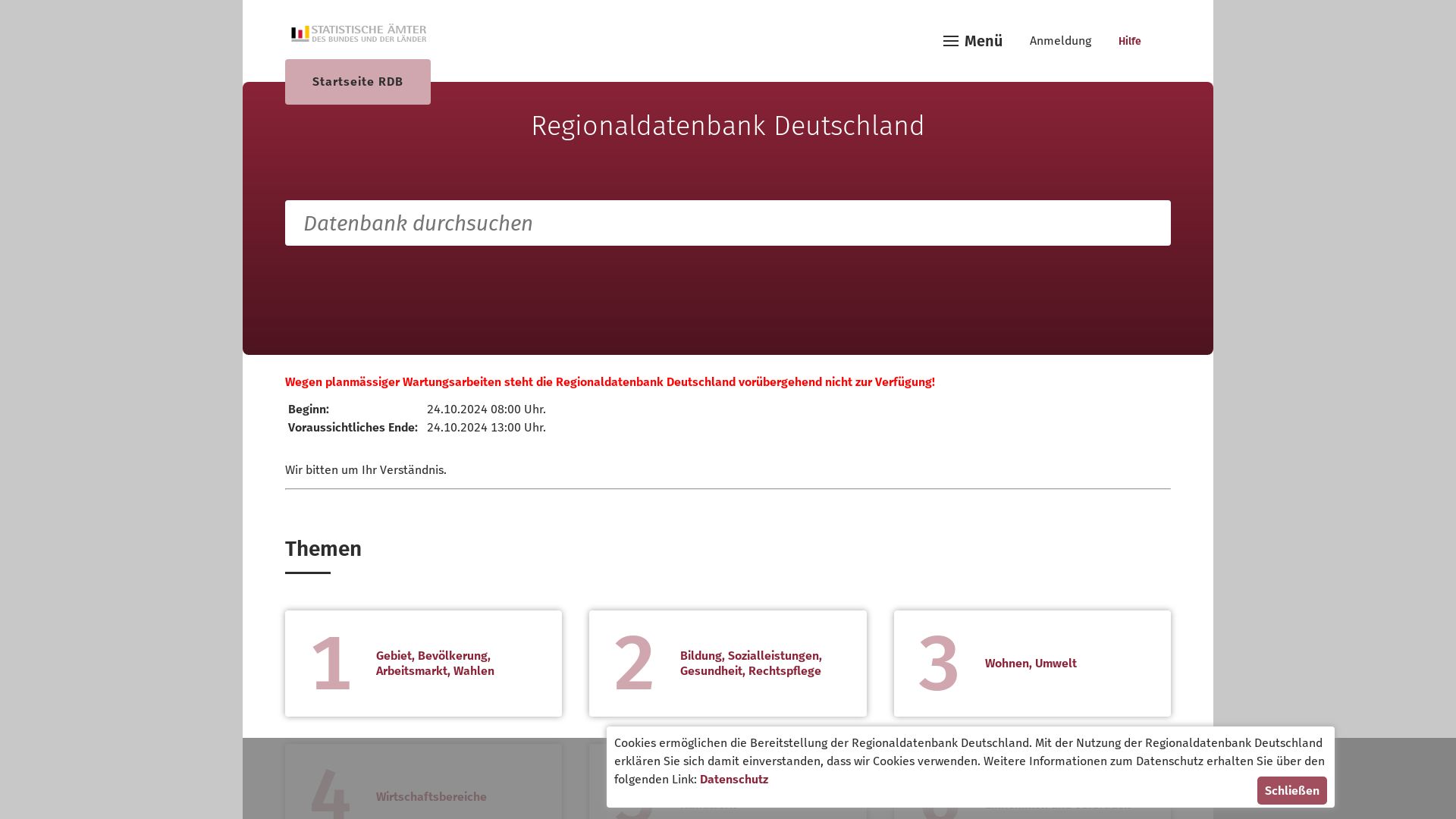
Task: Open the Hilfe help link
Action: [x=1129, y=41]
